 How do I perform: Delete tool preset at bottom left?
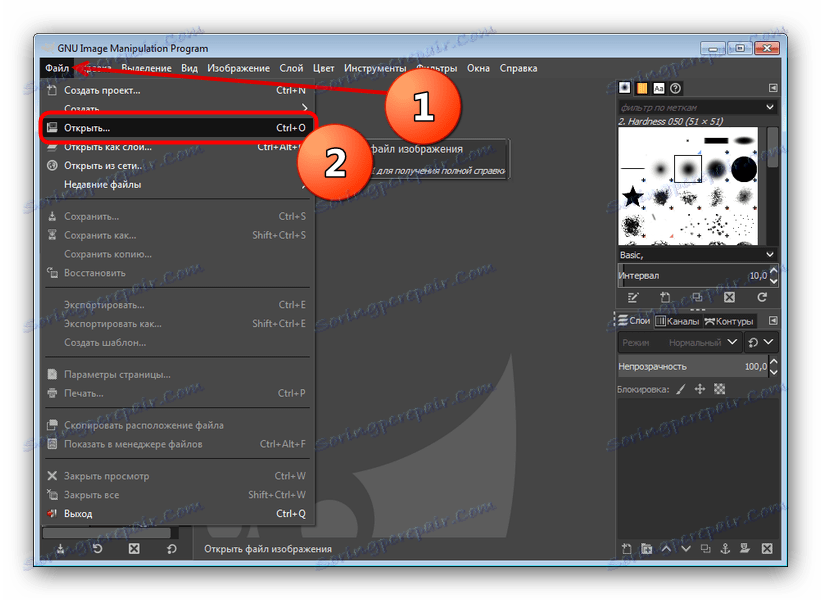pos(134,549)
